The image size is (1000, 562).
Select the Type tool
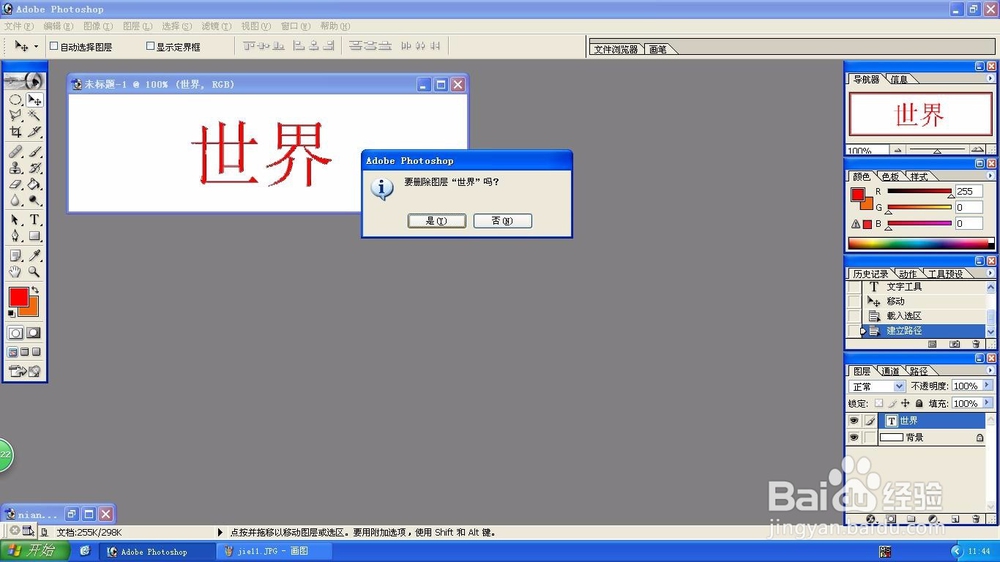click(x=34, y=220)
